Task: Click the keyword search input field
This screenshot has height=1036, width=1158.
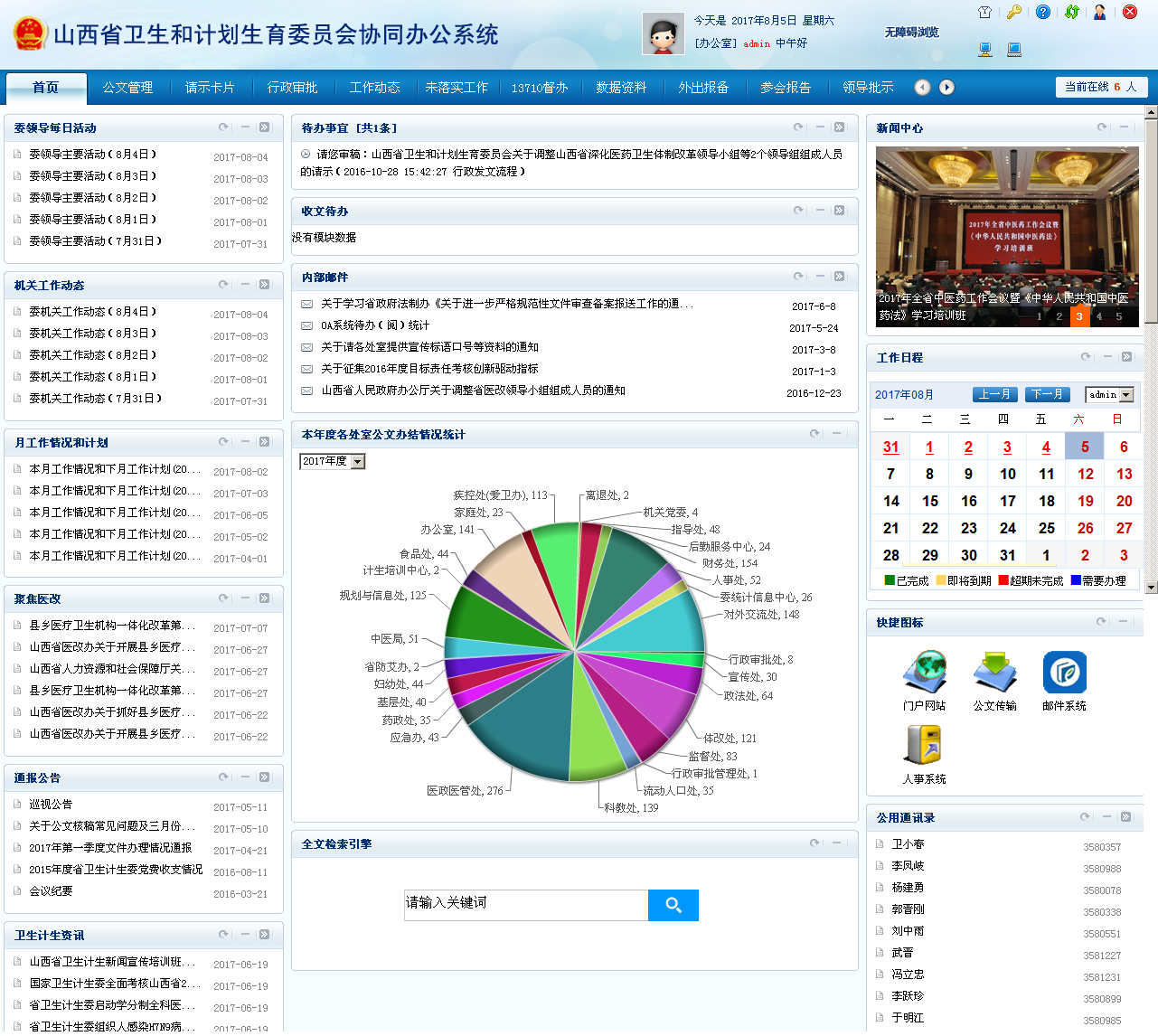Action: click(526, 905)
